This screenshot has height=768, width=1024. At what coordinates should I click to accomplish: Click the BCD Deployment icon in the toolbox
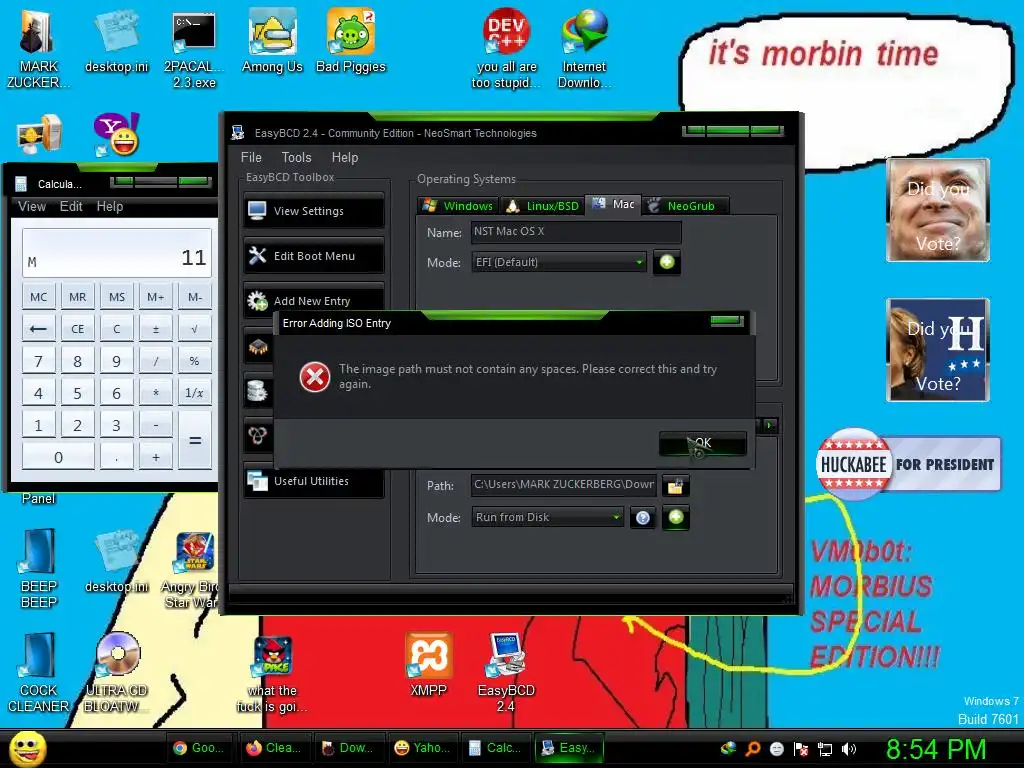pos(258,435)
